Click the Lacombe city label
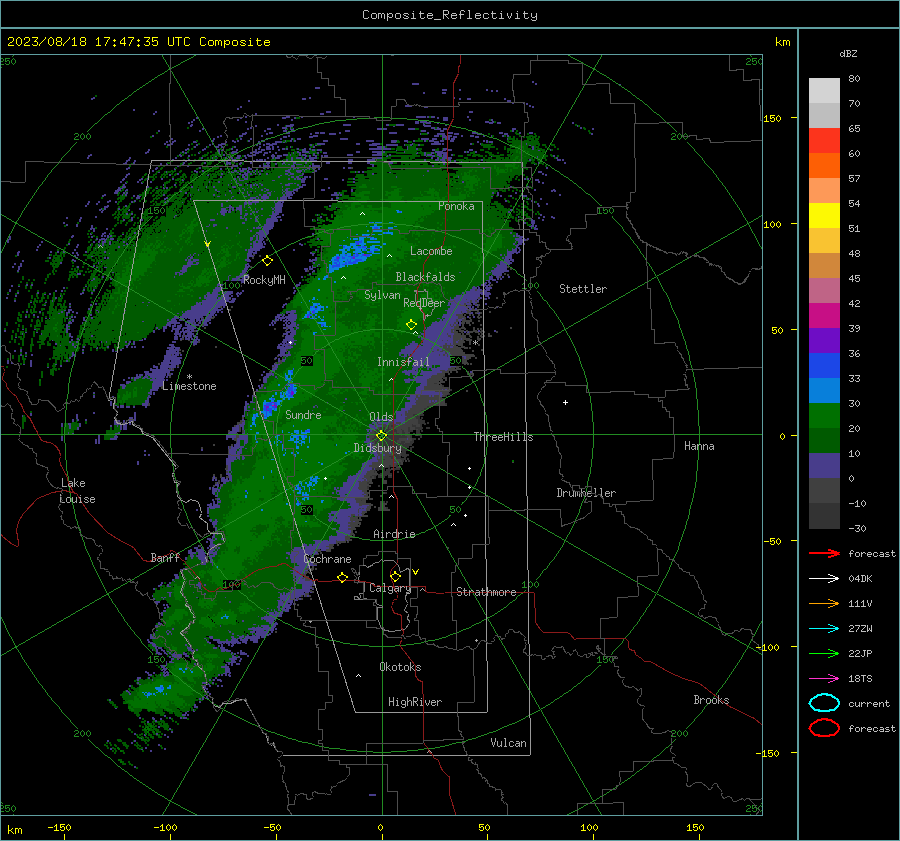This screenshot has width=900, height=841. [431, 251]
